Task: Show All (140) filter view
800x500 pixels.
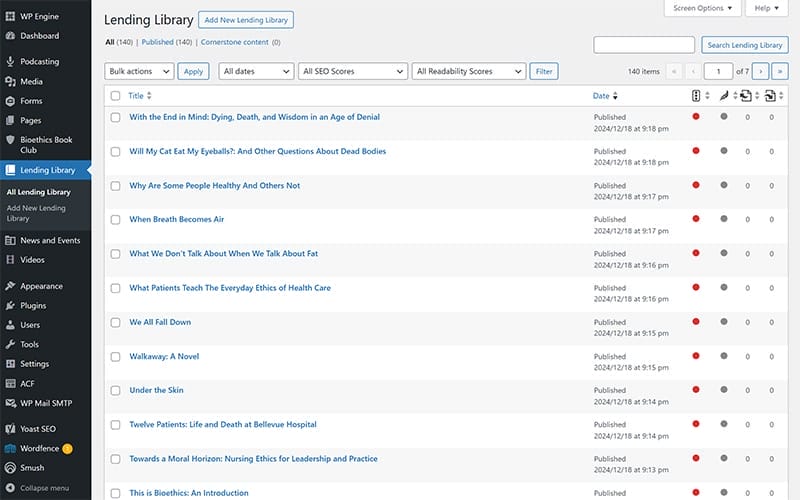Action: [x=119, y=42]
